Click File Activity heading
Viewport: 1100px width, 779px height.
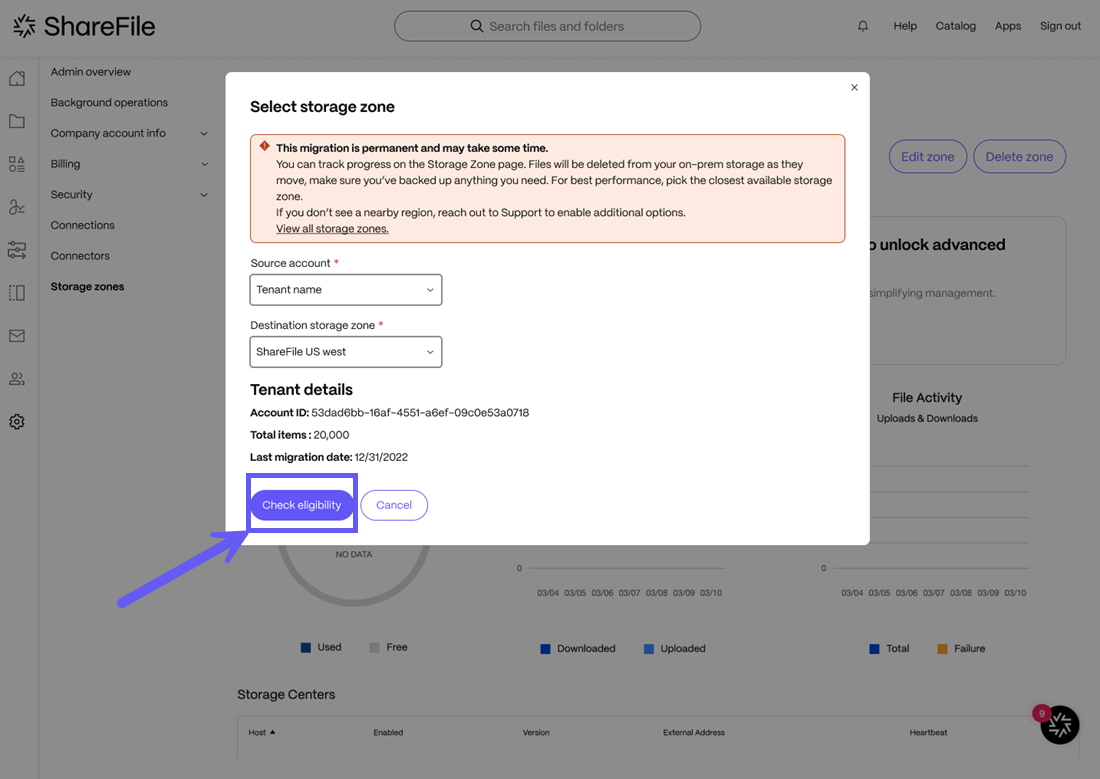click(x=927, y=398)
